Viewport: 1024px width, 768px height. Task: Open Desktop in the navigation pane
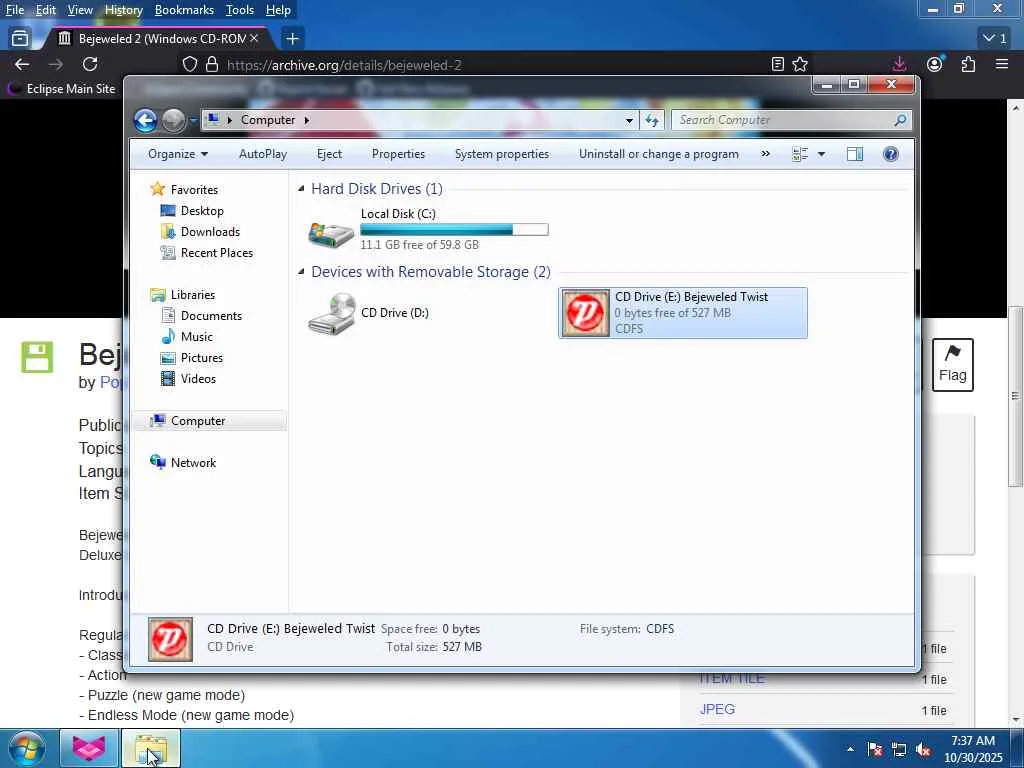tap(202, 211)
